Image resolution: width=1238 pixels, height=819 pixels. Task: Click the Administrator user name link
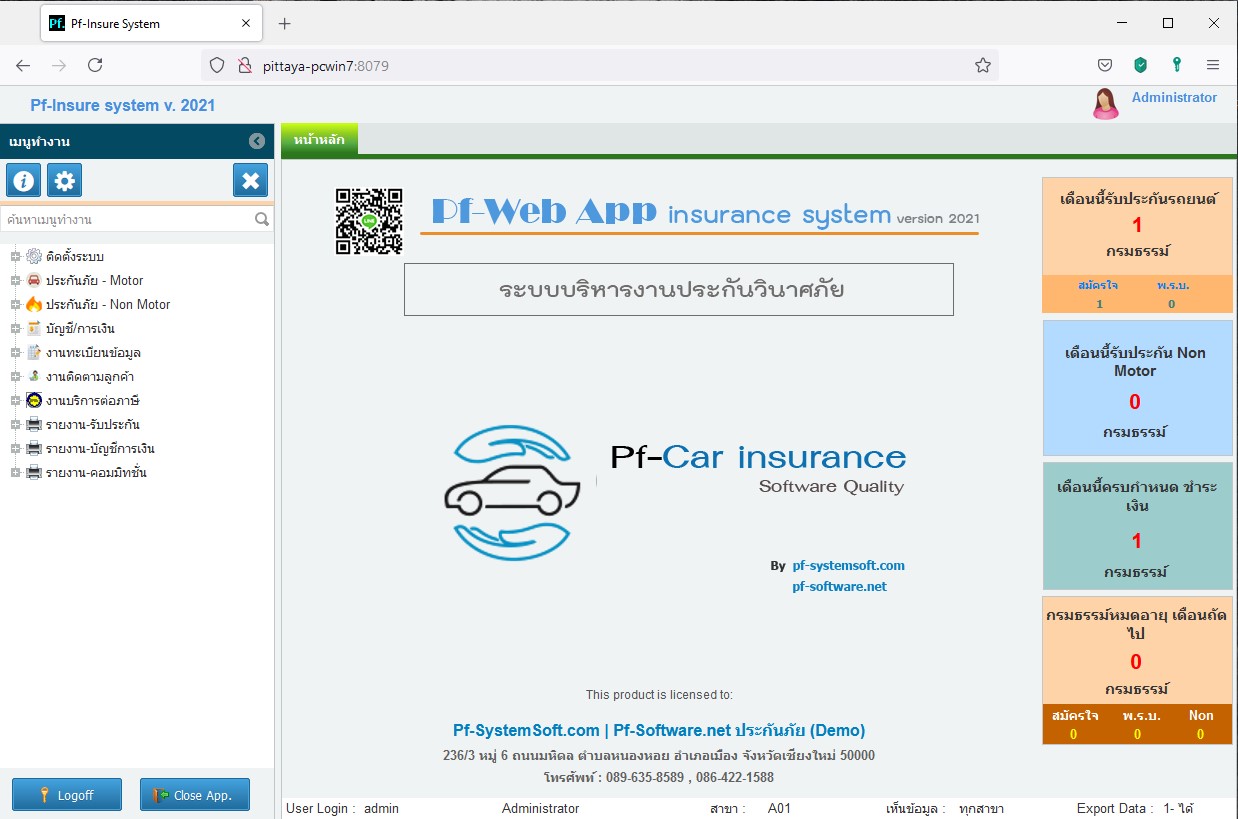1174,97
